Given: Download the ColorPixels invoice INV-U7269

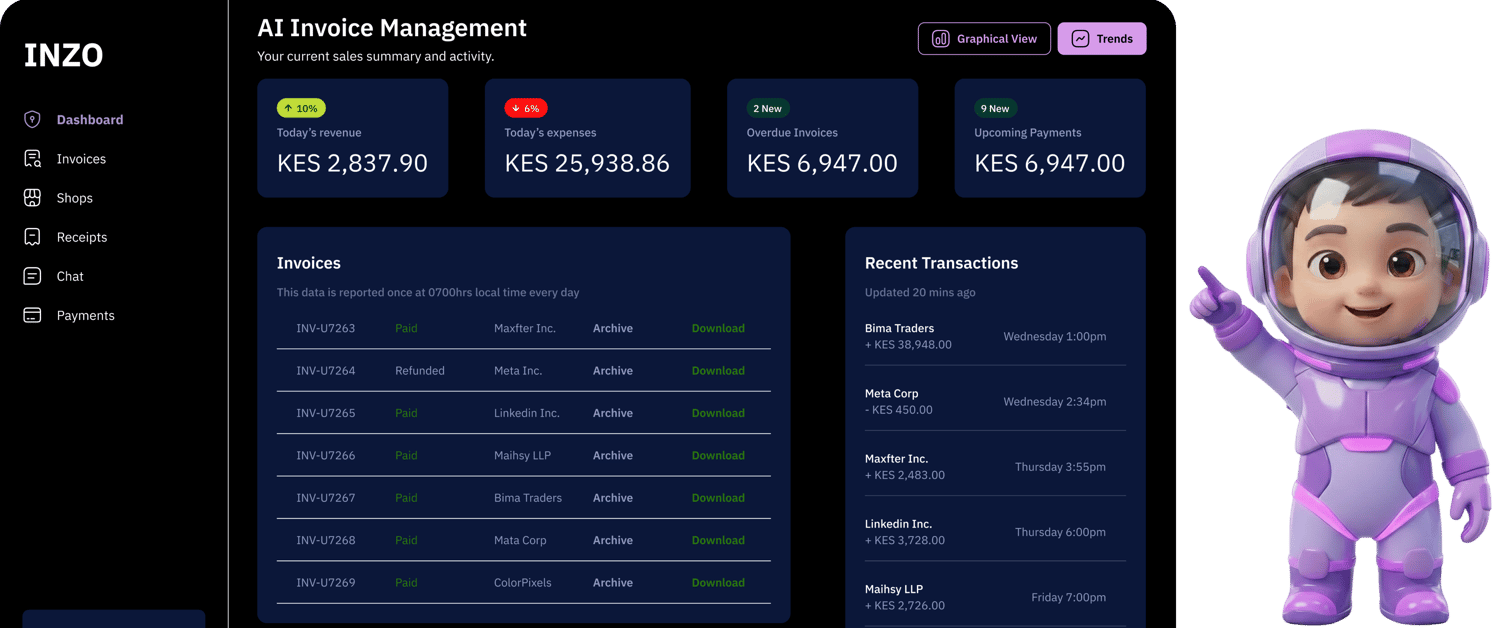Looking at the screenshot, I should pos(718,582).
